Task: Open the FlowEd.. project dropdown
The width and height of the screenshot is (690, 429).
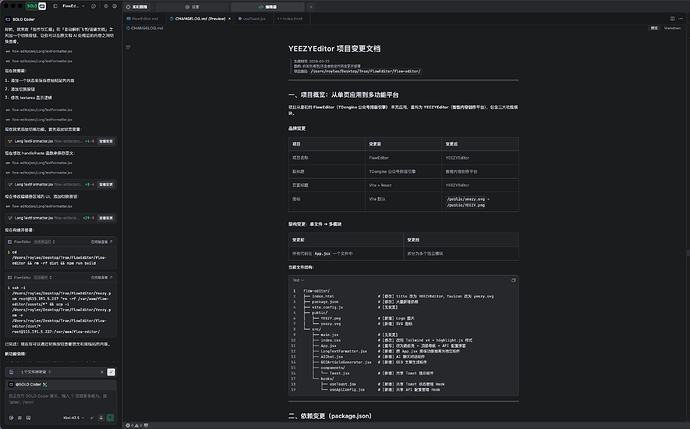Action: pyautogui.click(x=73, y=6)
